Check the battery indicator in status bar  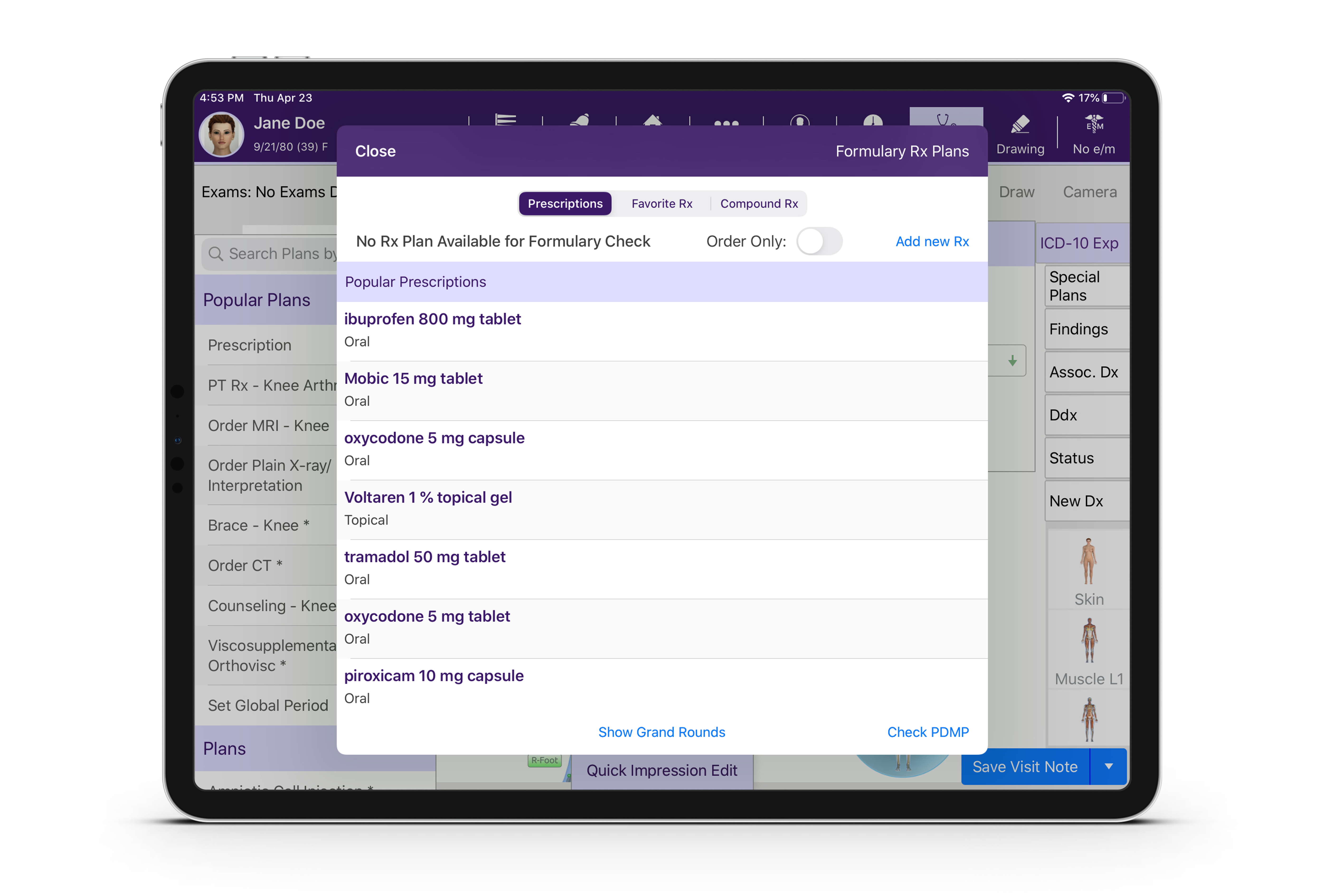pos(1114,98)
